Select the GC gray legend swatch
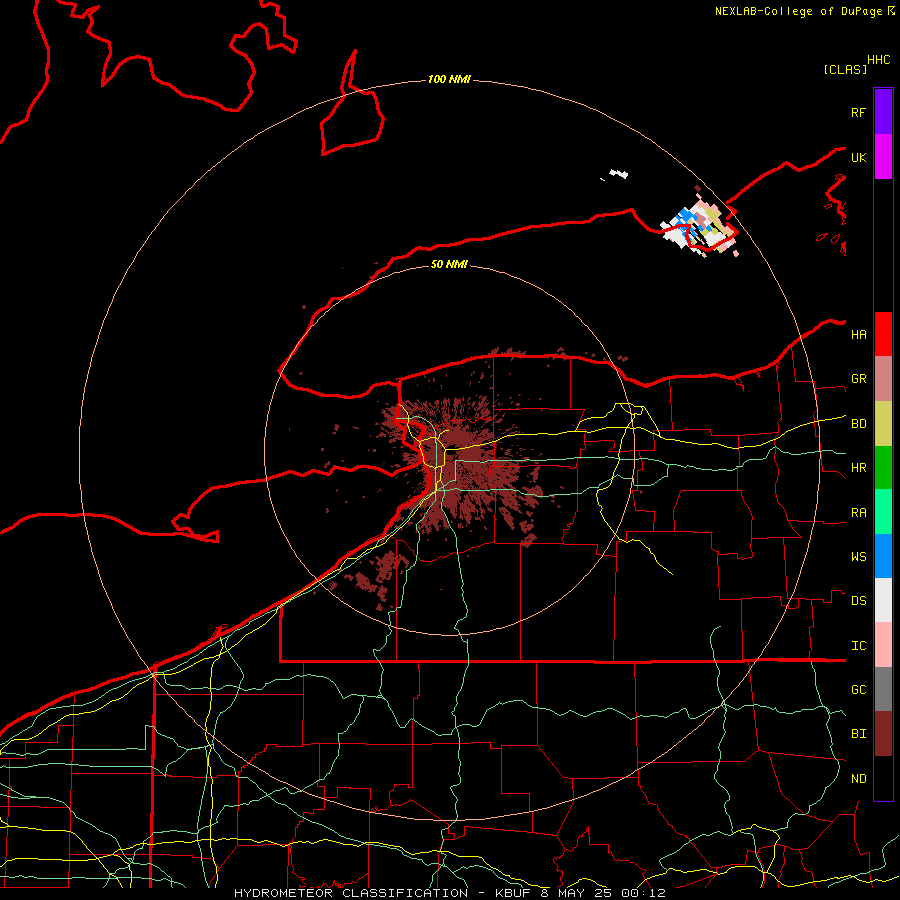This screenshot has width=900, height=900. pyautogui.click(x=883, y=689)
